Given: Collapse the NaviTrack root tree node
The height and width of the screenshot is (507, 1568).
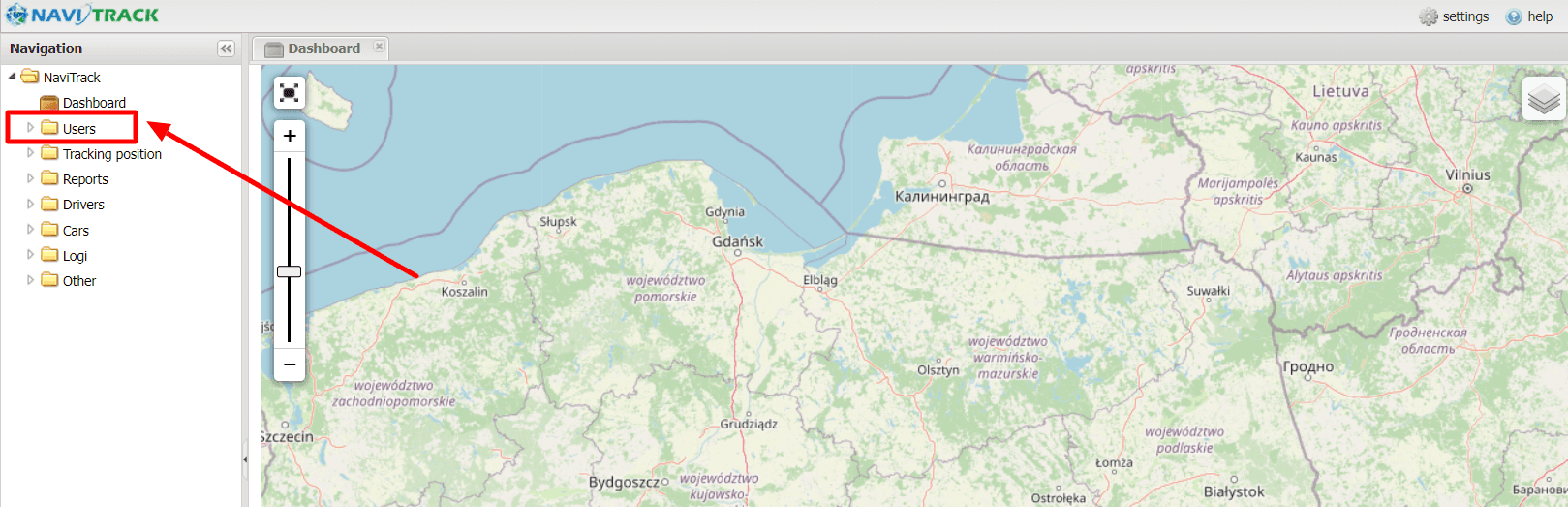Looking at the screenshot, I should (12, 76).
